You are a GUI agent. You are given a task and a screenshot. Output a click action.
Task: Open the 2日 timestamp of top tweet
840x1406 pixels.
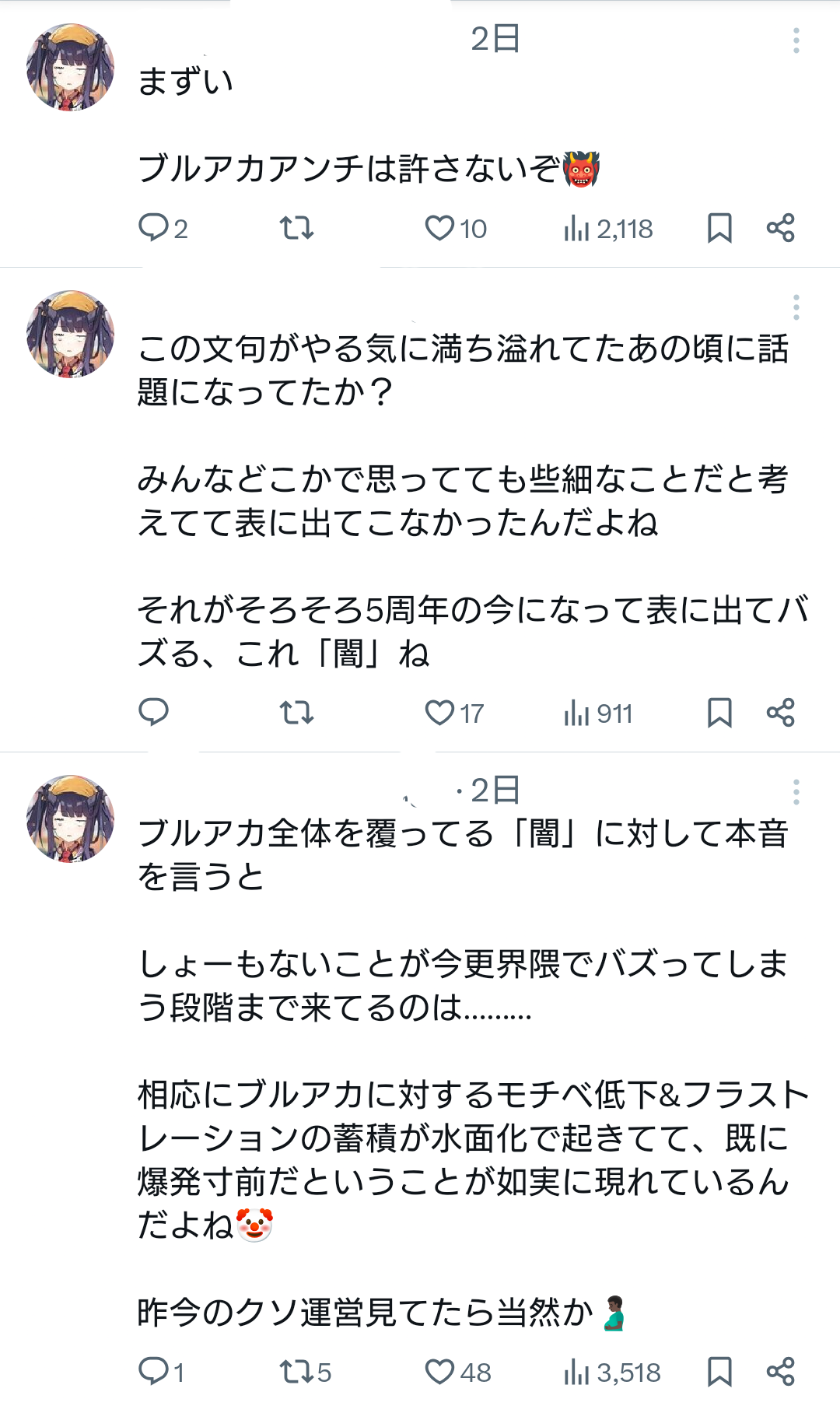[495, 39]
